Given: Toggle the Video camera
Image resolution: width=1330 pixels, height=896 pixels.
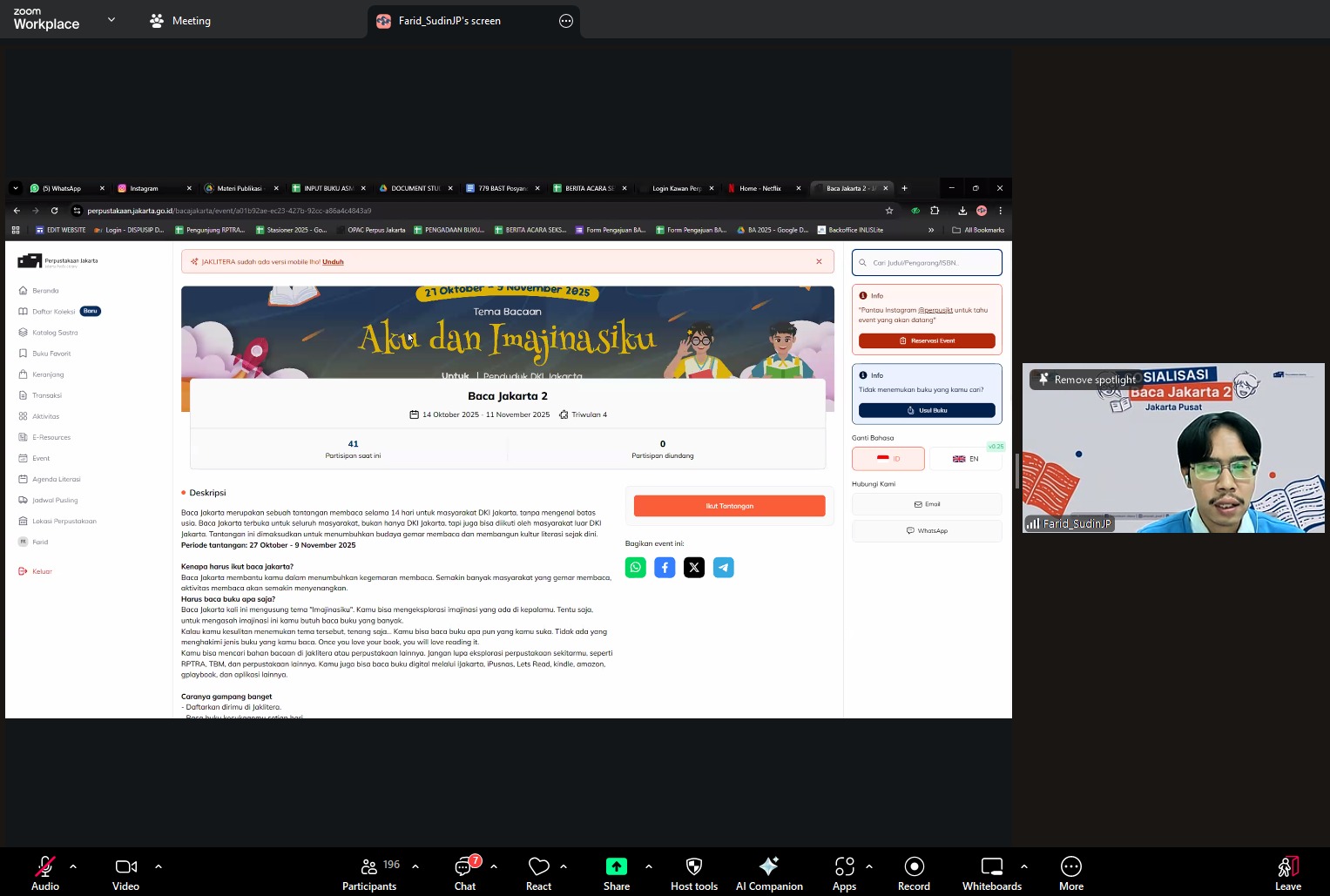Looking at the screenshot, I should (x=125, y=873).
